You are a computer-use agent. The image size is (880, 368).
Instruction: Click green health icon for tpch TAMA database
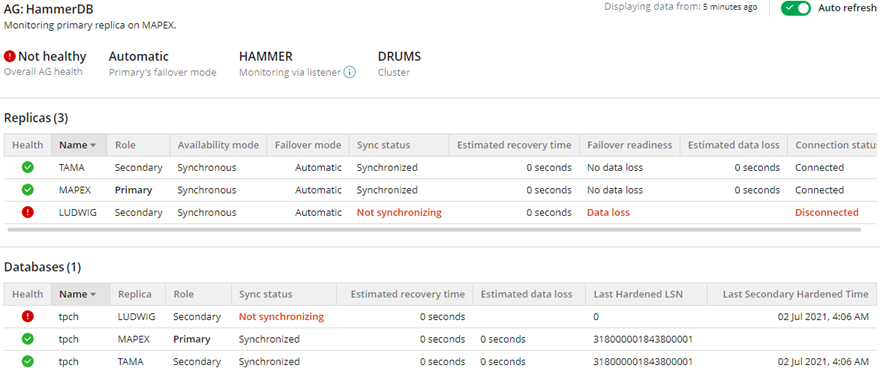click(x=28, y=361)
